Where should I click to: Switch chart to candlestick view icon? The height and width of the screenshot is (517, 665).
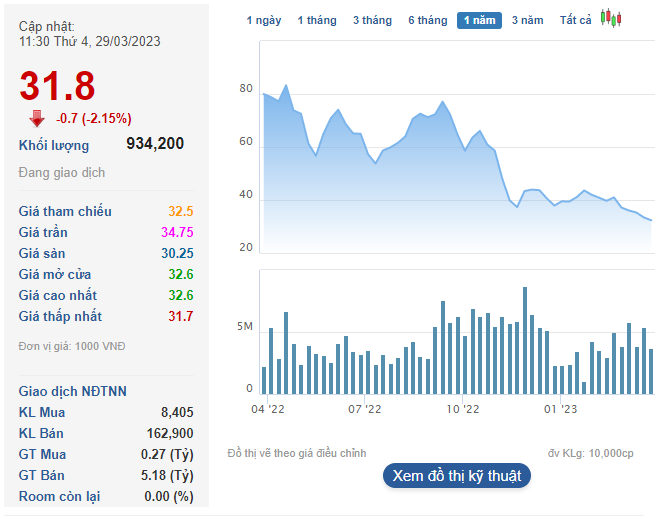[611, 19]
